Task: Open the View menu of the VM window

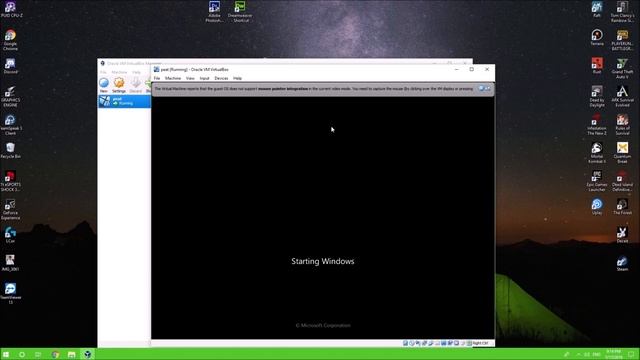Action: 190,78
